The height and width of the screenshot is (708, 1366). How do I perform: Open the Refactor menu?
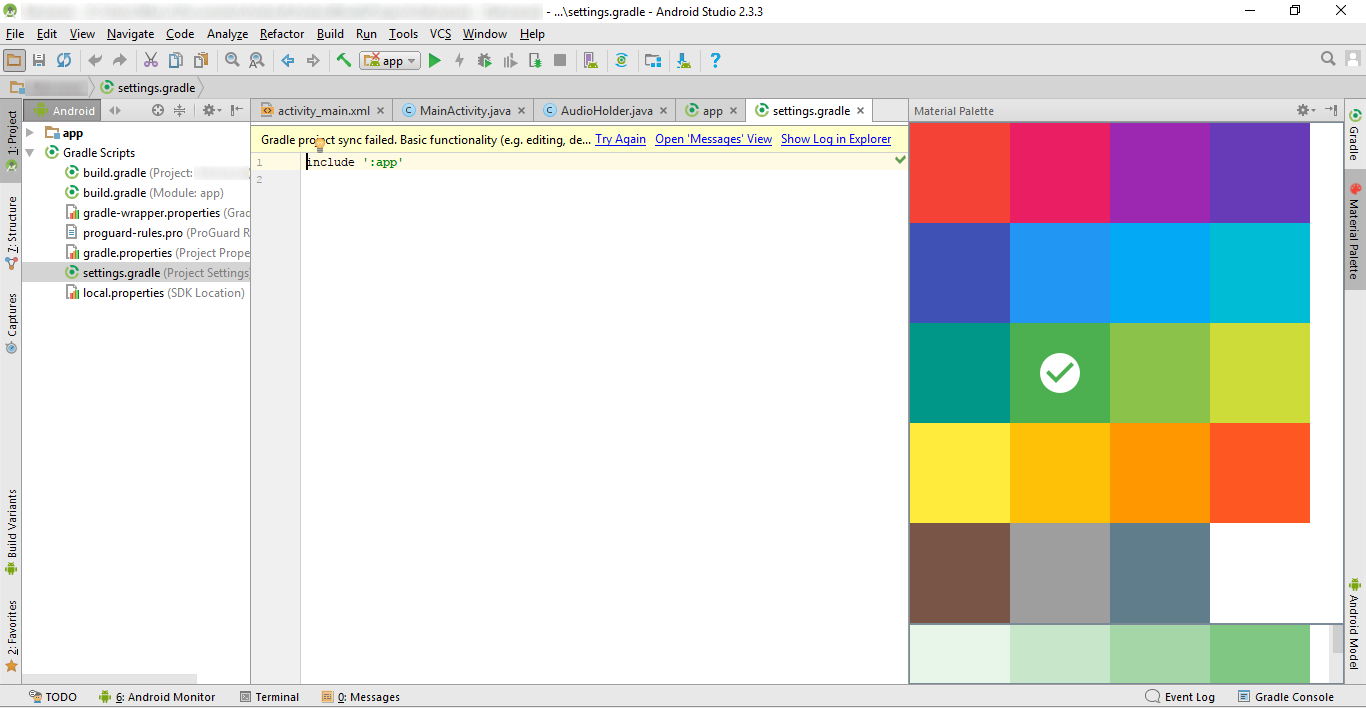(281, 34)
